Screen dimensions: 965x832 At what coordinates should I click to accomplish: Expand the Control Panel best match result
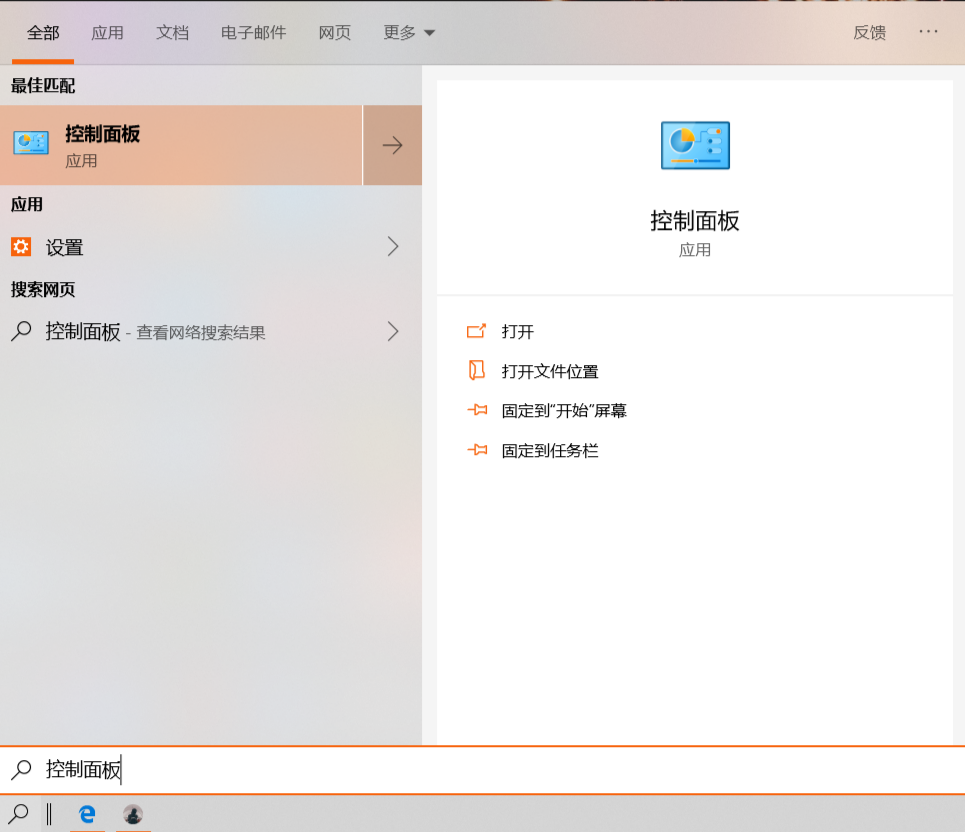(392, 145)
